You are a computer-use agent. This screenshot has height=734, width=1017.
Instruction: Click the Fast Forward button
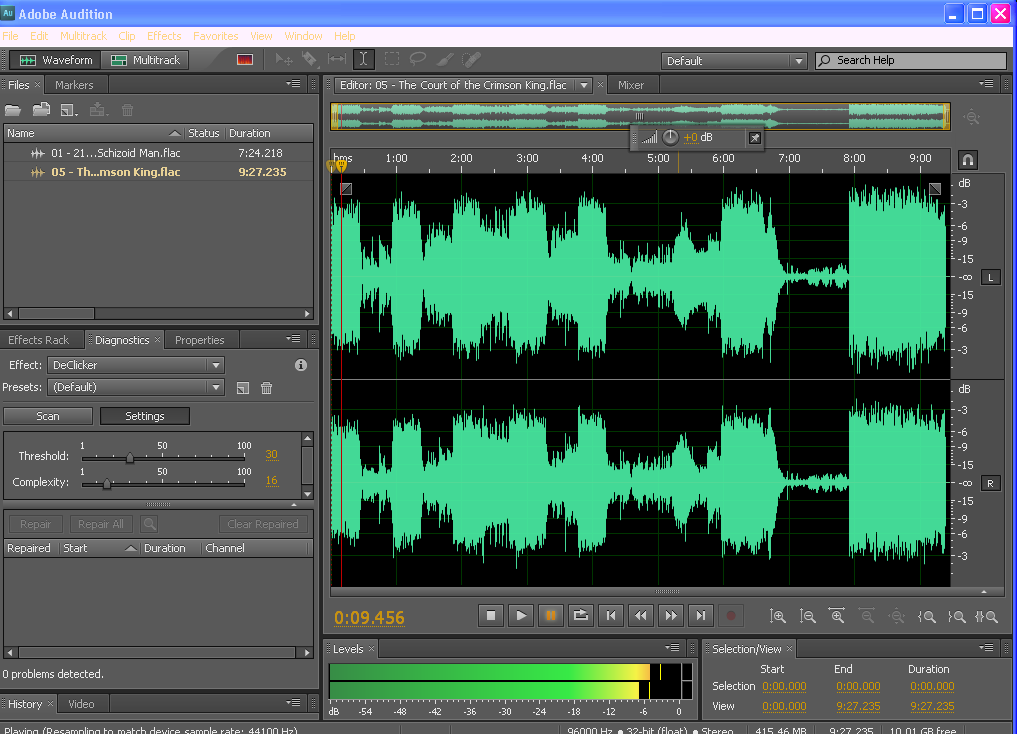pos(671,616)
